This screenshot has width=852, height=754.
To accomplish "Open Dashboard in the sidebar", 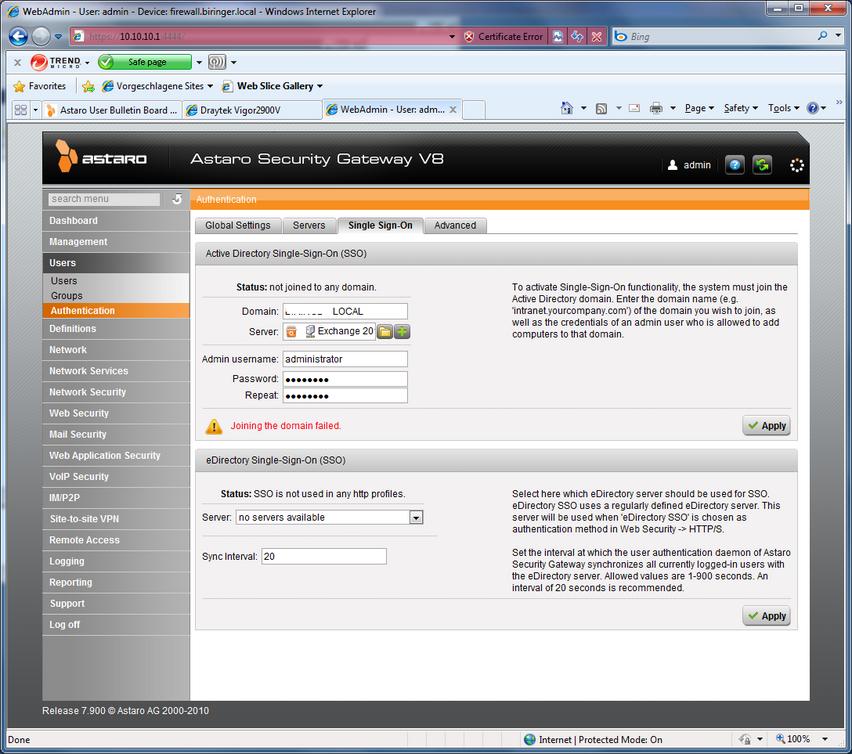I will [116, 221].
